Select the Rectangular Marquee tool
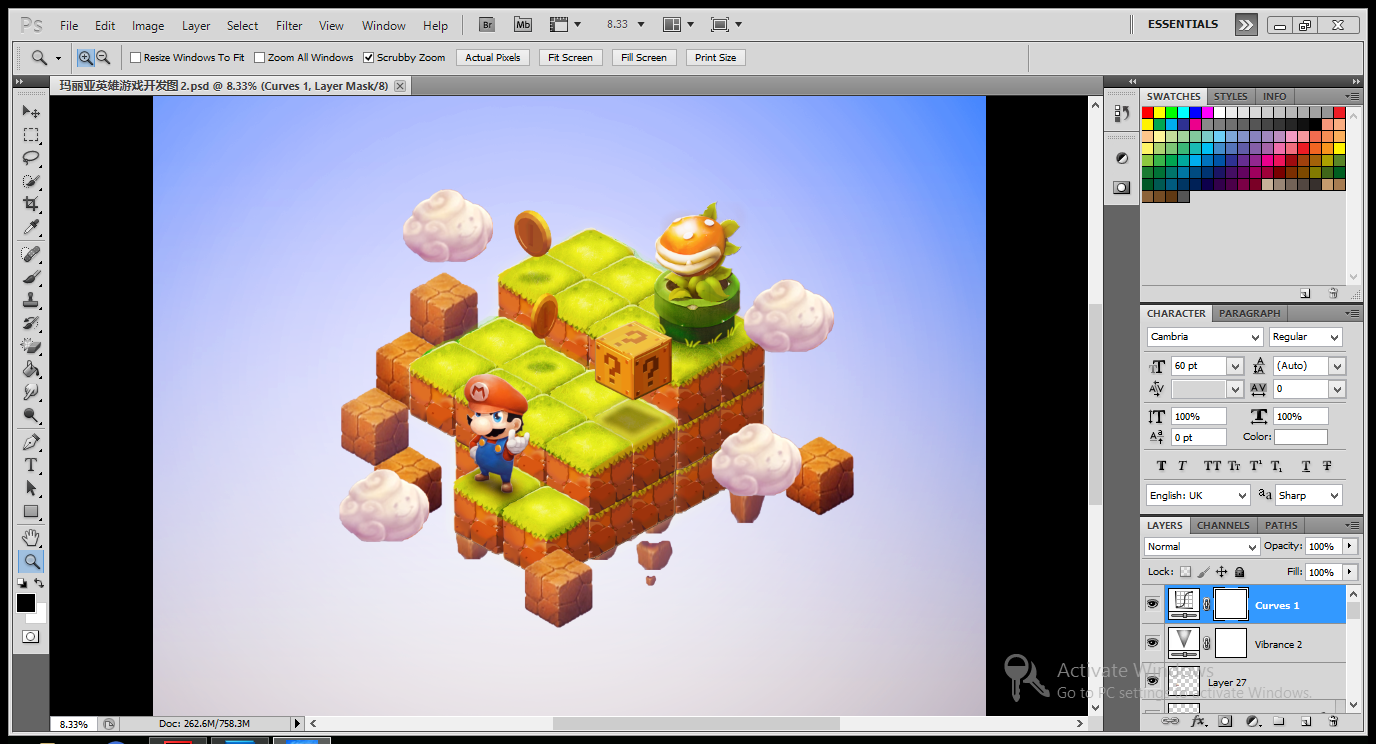Image resolution: width=1376 pixels, height=744 pixels. coord(31,135)
